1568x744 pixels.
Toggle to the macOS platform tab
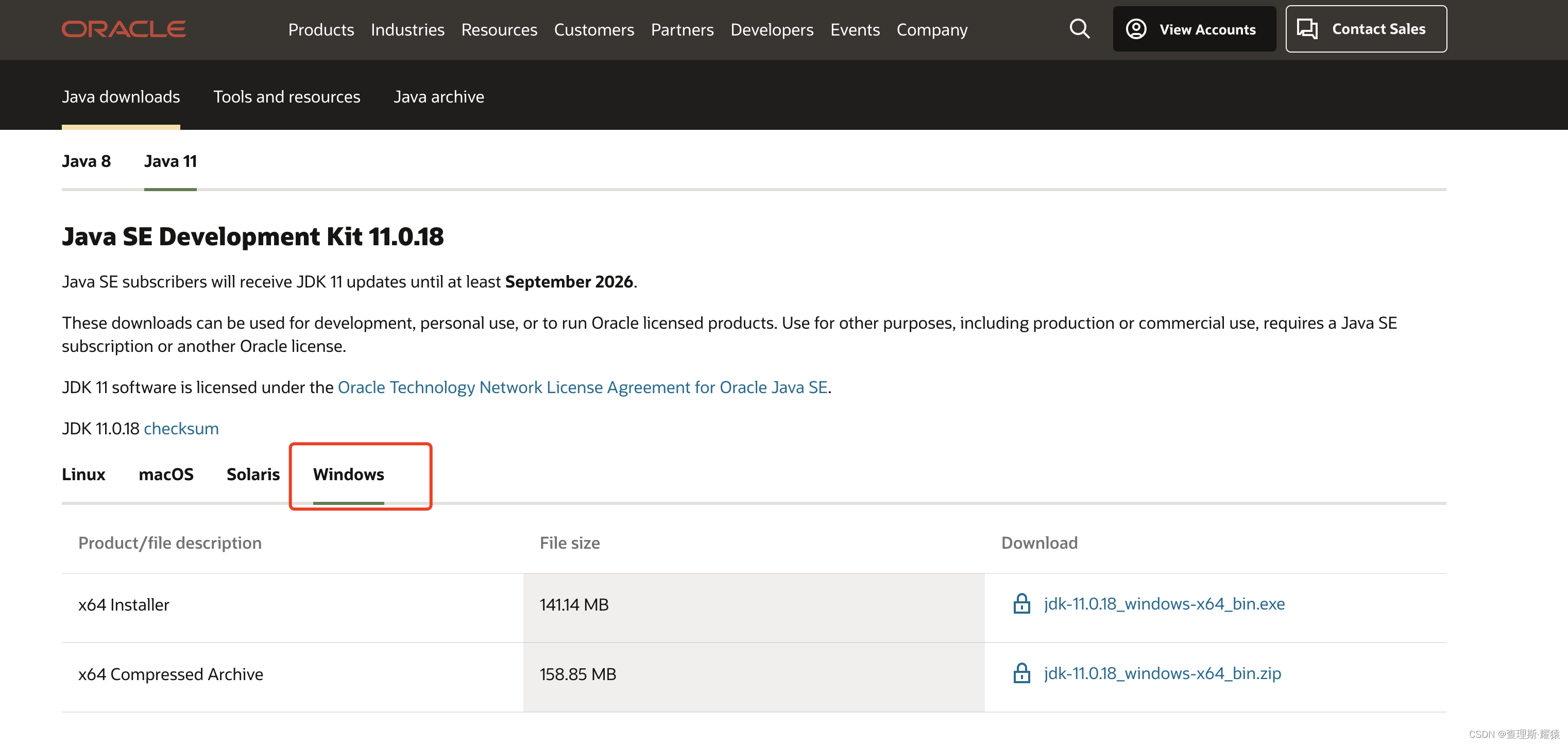[165, 474]
